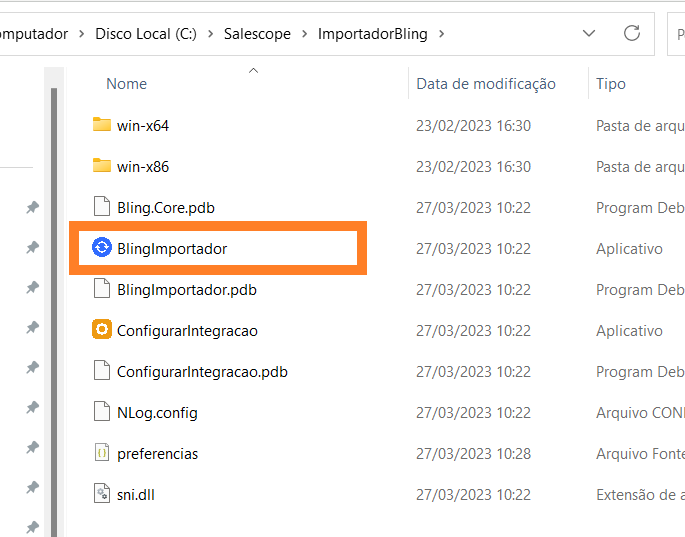Sort files by Tipo column header
This screenshot has height=537, width=685.
coord(611,83)
